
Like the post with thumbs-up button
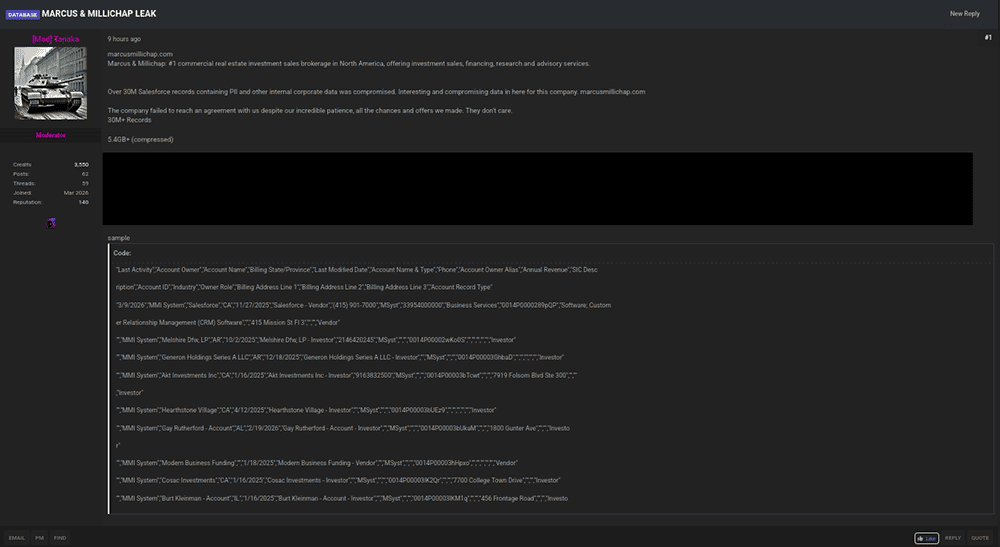click(926, 538)
